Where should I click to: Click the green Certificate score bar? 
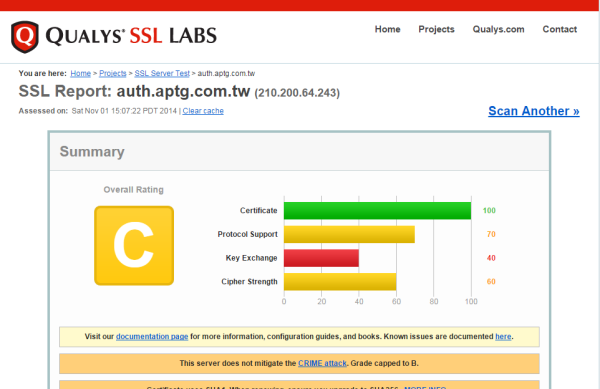(x=377, y=211)
